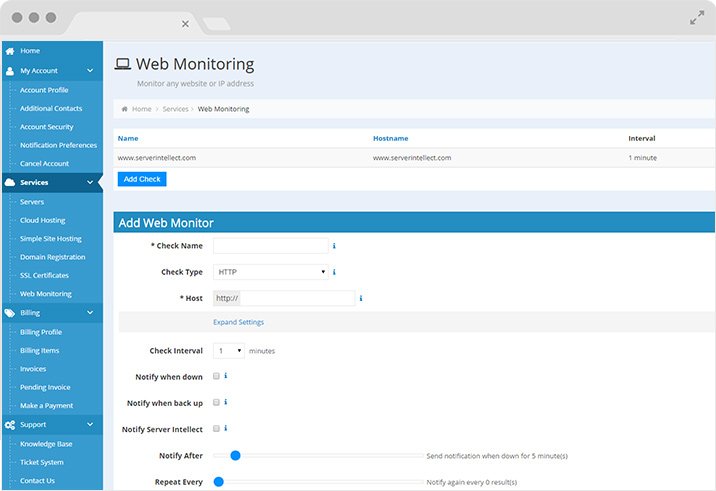Click the Notify After slider handle
This screenshot has width=716, height=491.
235,455
